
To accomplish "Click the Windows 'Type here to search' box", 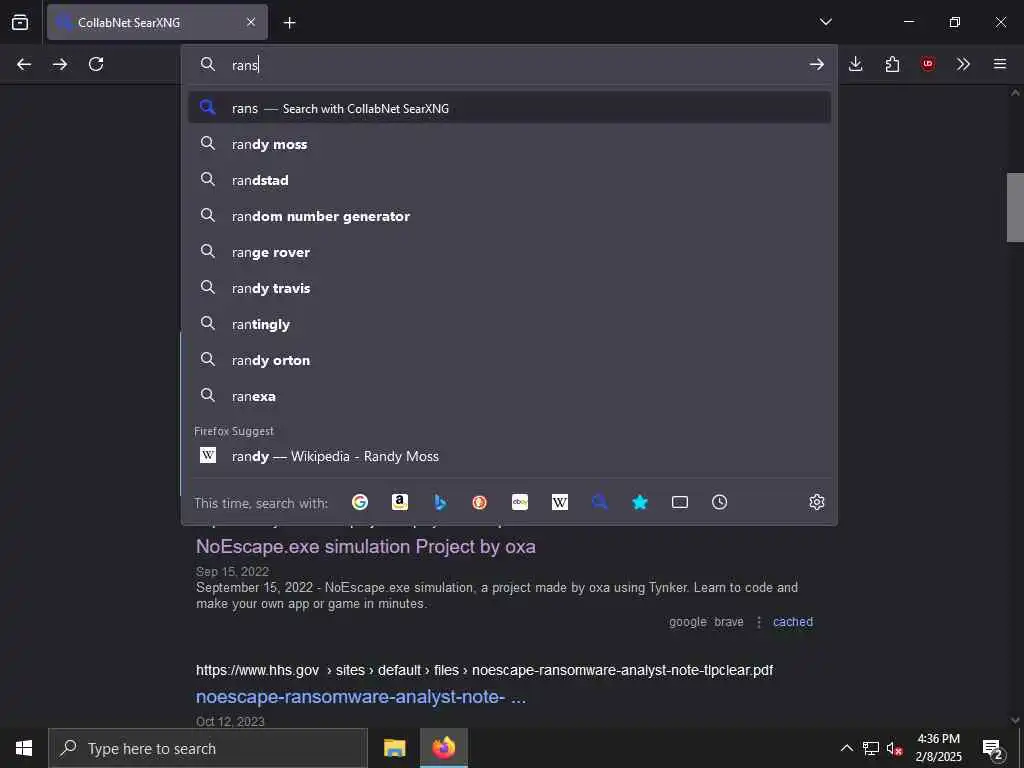I will (208, 748).
